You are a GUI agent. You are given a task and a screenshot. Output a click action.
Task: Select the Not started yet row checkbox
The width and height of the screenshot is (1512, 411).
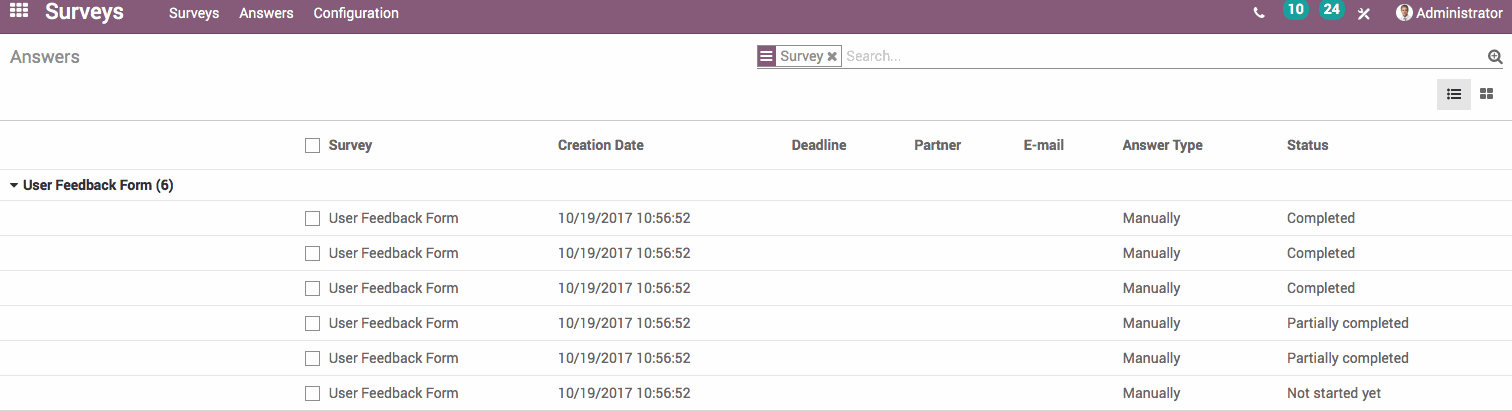313,394
